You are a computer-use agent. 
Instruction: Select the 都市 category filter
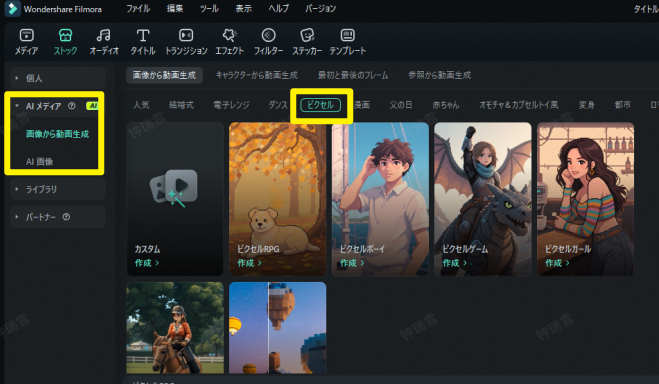tap(622, 105)
